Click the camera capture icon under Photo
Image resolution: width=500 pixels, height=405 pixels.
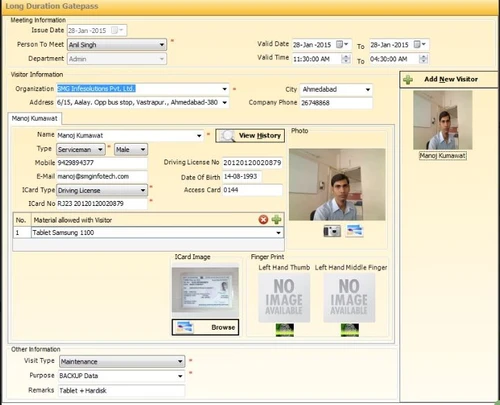coord(332,231)
